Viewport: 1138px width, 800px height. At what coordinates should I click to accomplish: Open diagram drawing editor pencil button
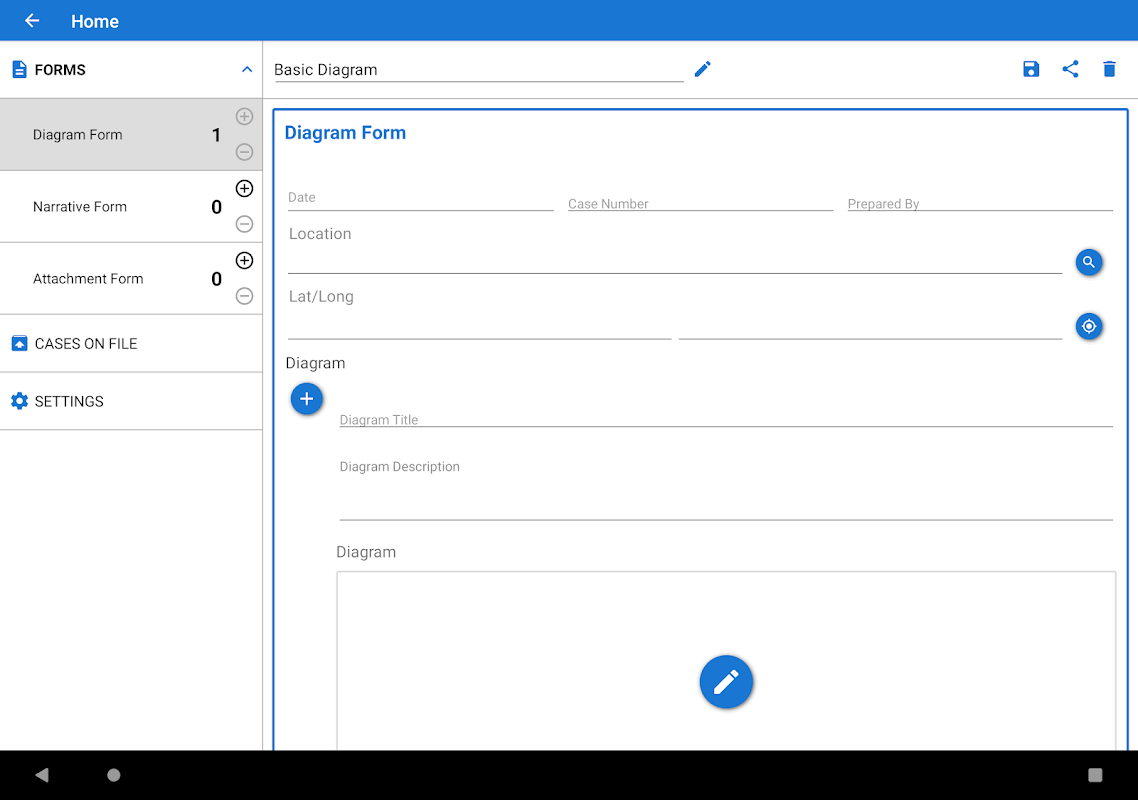[x=726, y=682]
